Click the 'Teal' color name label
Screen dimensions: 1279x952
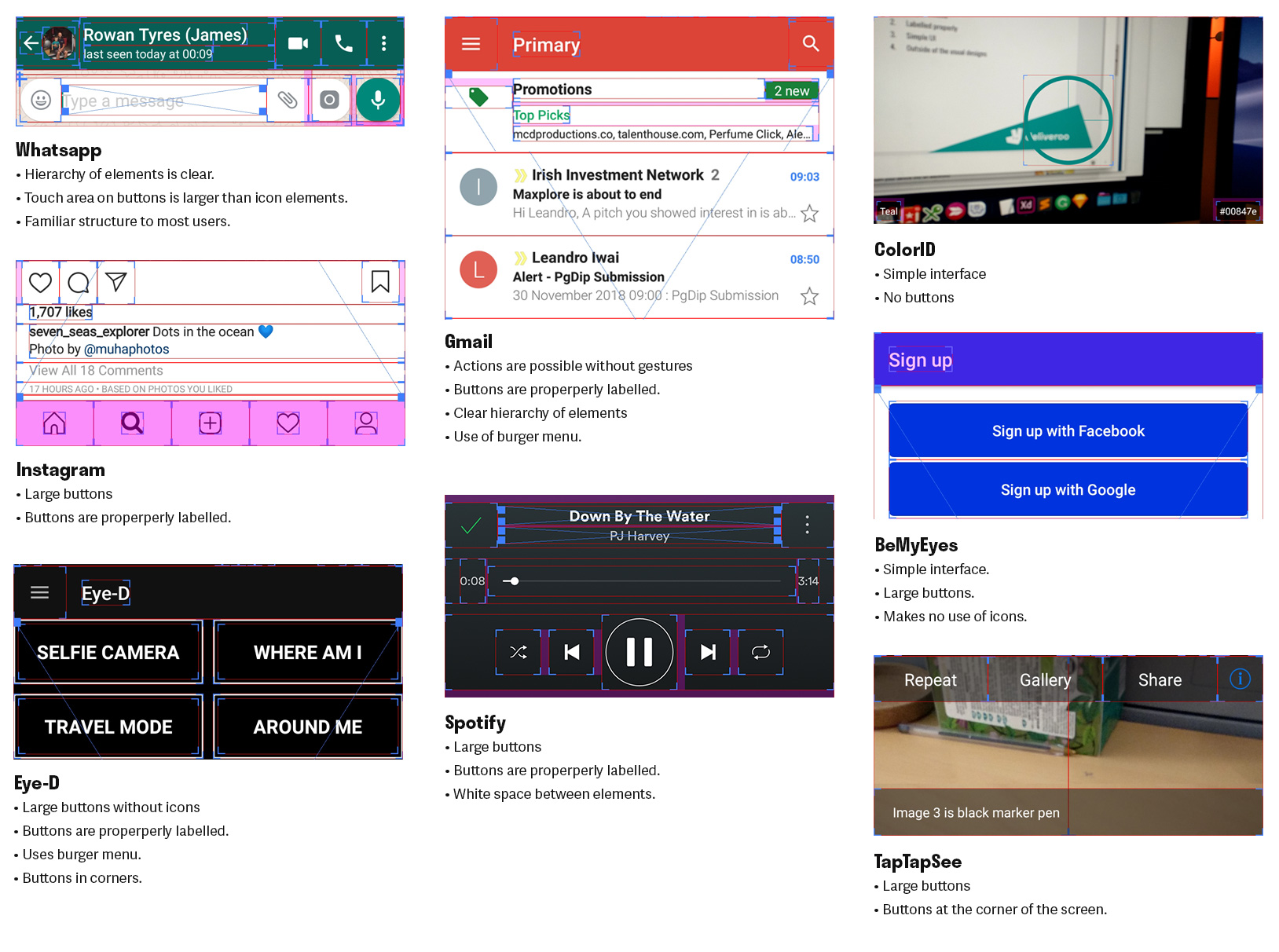tap(889, 211)
